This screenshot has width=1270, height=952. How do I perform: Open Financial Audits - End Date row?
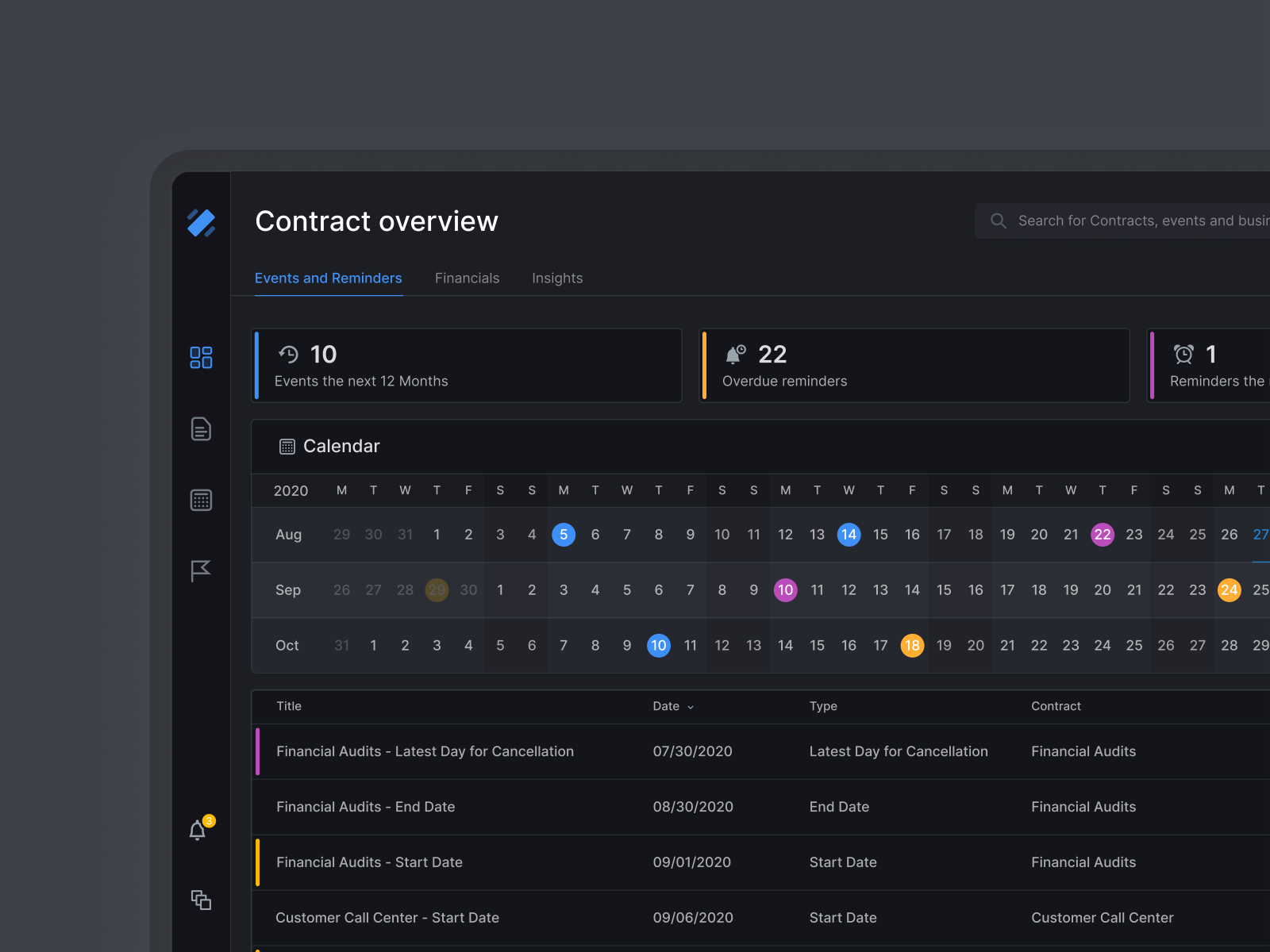(760, 807)
